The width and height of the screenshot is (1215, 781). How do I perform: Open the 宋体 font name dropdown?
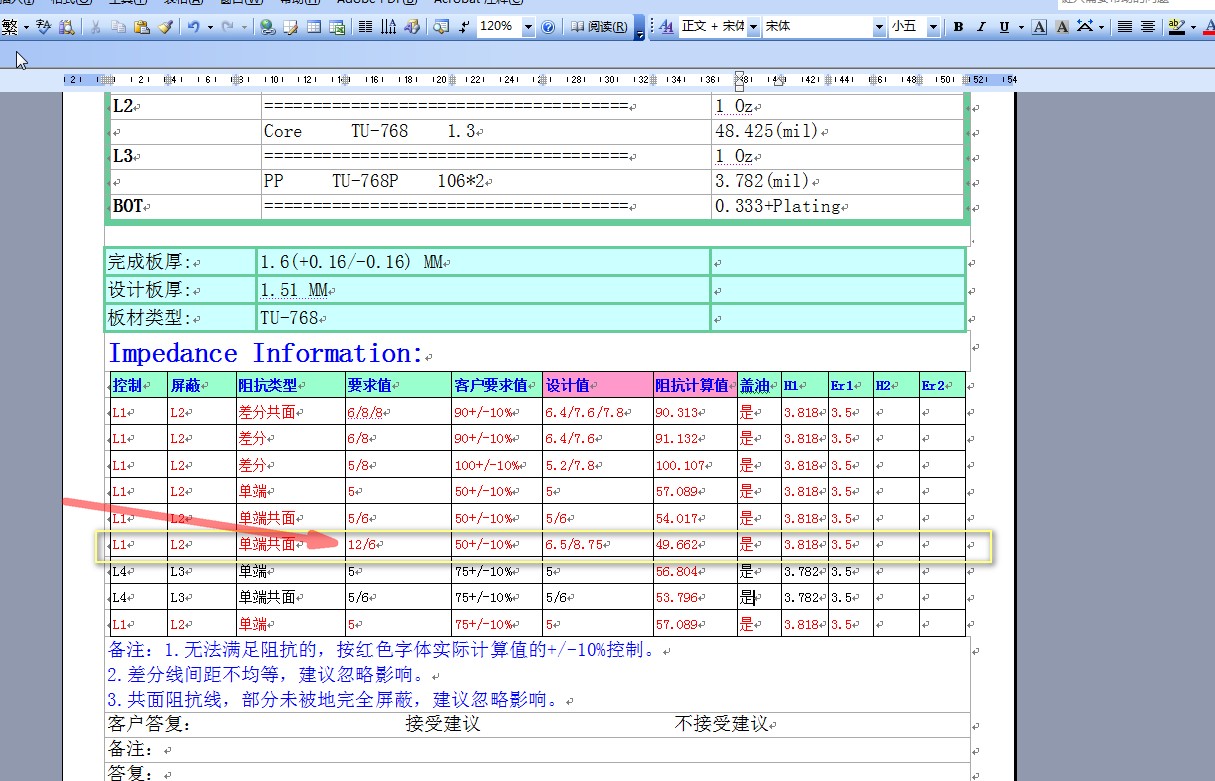coord(879,27)
